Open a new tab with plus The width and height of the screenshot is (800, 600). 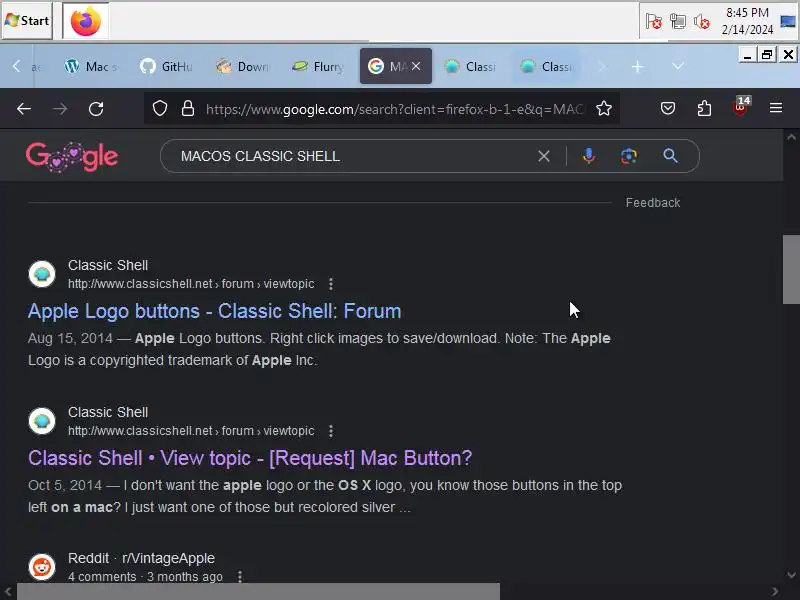pyautogui.click(x=637, y=66)
